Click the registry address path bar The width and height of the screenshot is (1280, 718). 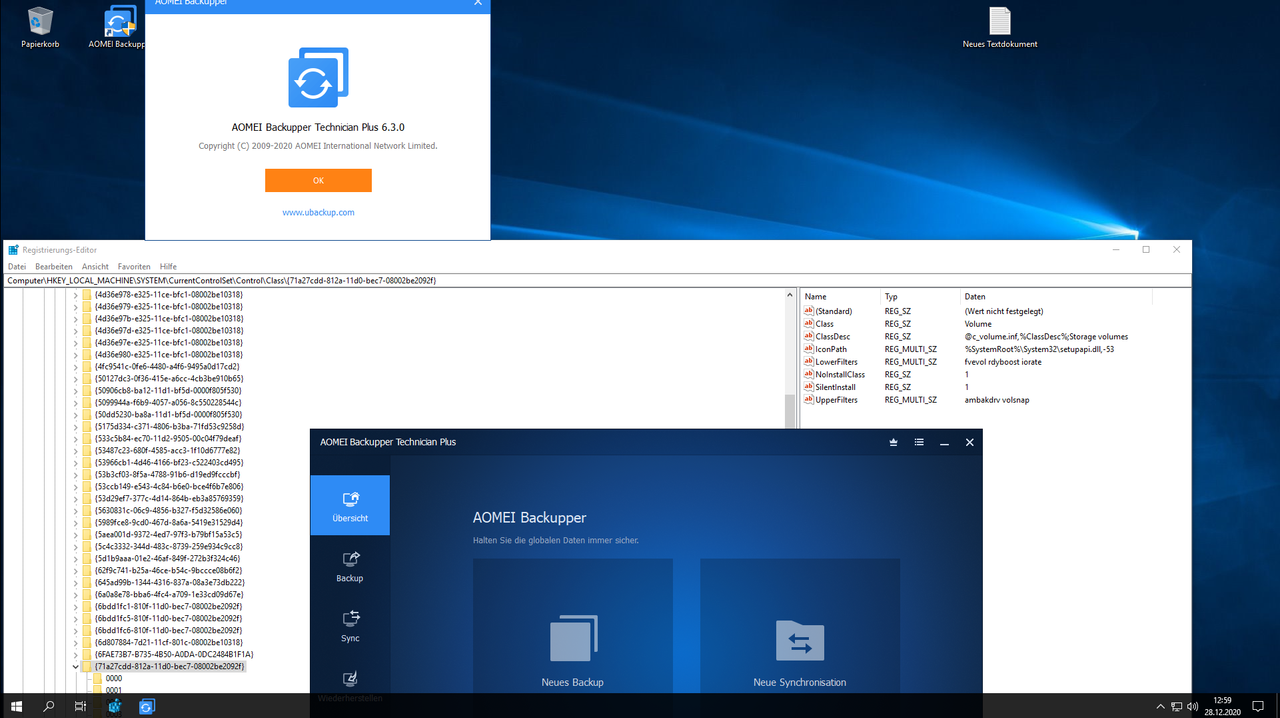pos(597,281)
